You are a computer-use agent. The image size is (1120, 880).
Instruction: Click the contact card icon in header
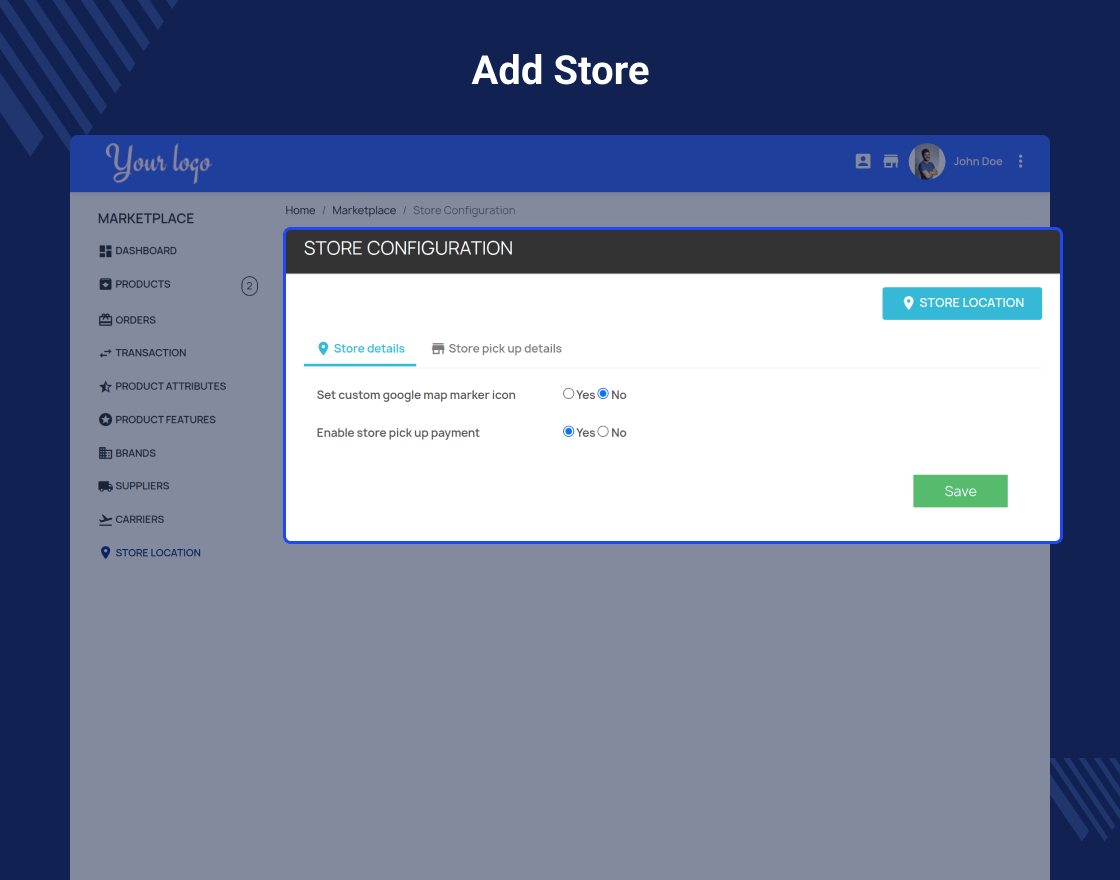[x=863, y=161]
